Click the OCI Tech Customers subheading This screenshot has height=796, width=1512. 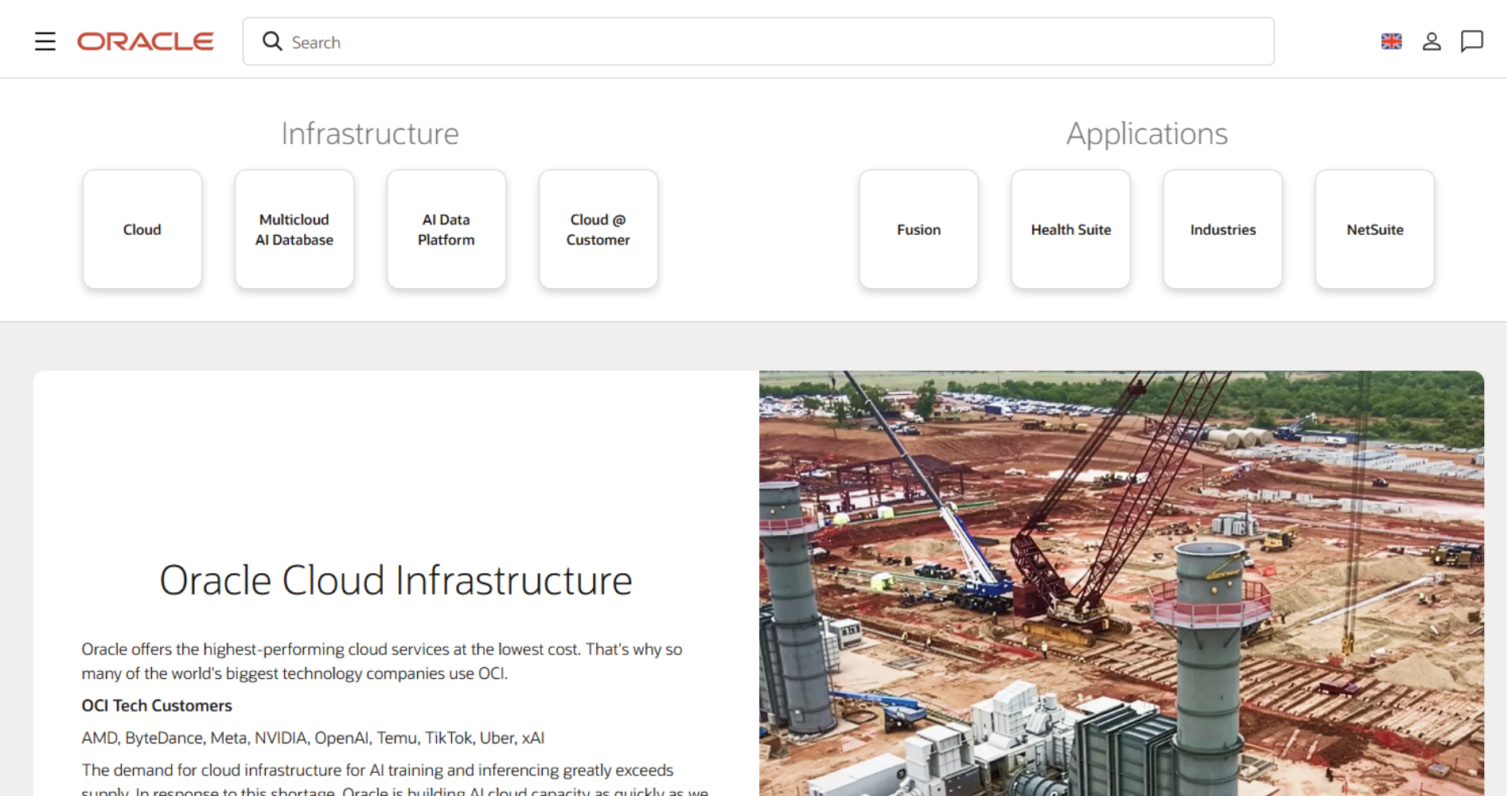tap(157, 705)
